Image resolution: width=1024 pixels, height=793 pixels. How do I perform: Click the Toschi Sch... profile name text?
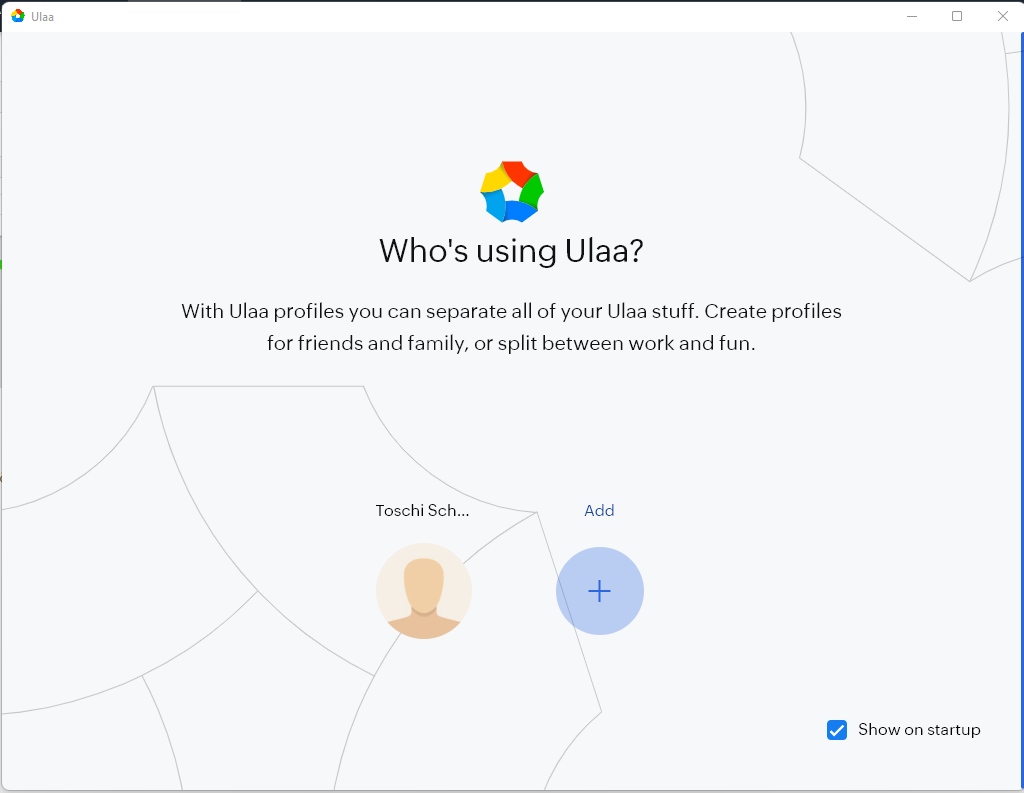pos(423,510)
